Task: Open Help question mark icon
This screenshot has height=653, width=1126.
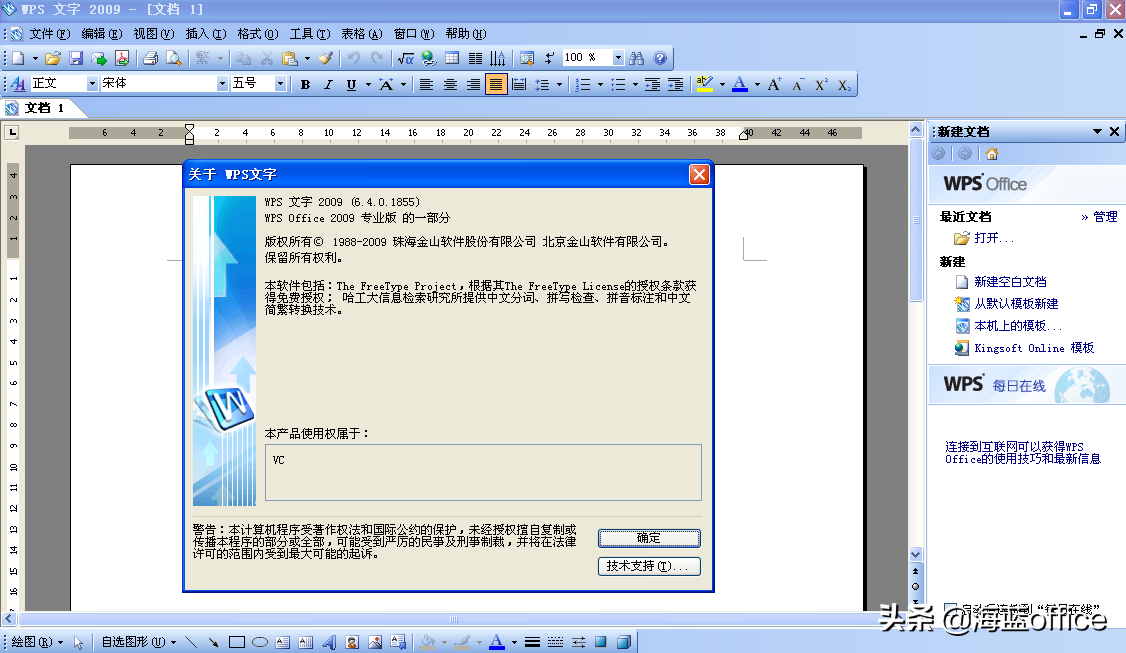Action: coord(660,58)
